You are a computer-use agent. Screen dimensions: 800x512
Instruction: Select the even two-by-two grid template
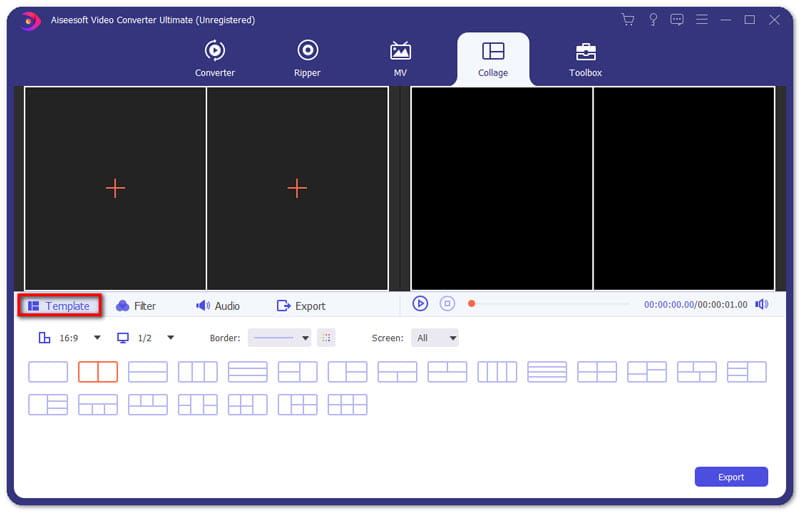(597, 372)
